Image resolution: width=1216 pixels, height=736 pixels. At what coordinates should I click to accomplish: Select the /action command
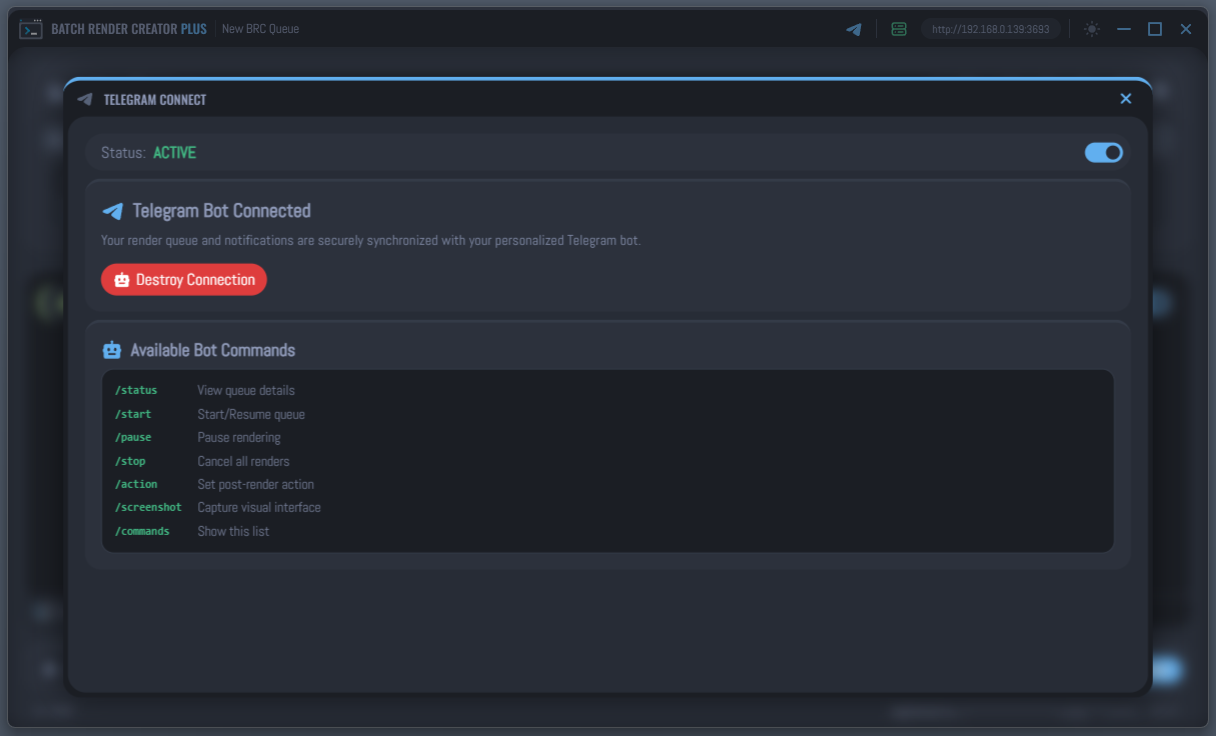tap(136, 484)
